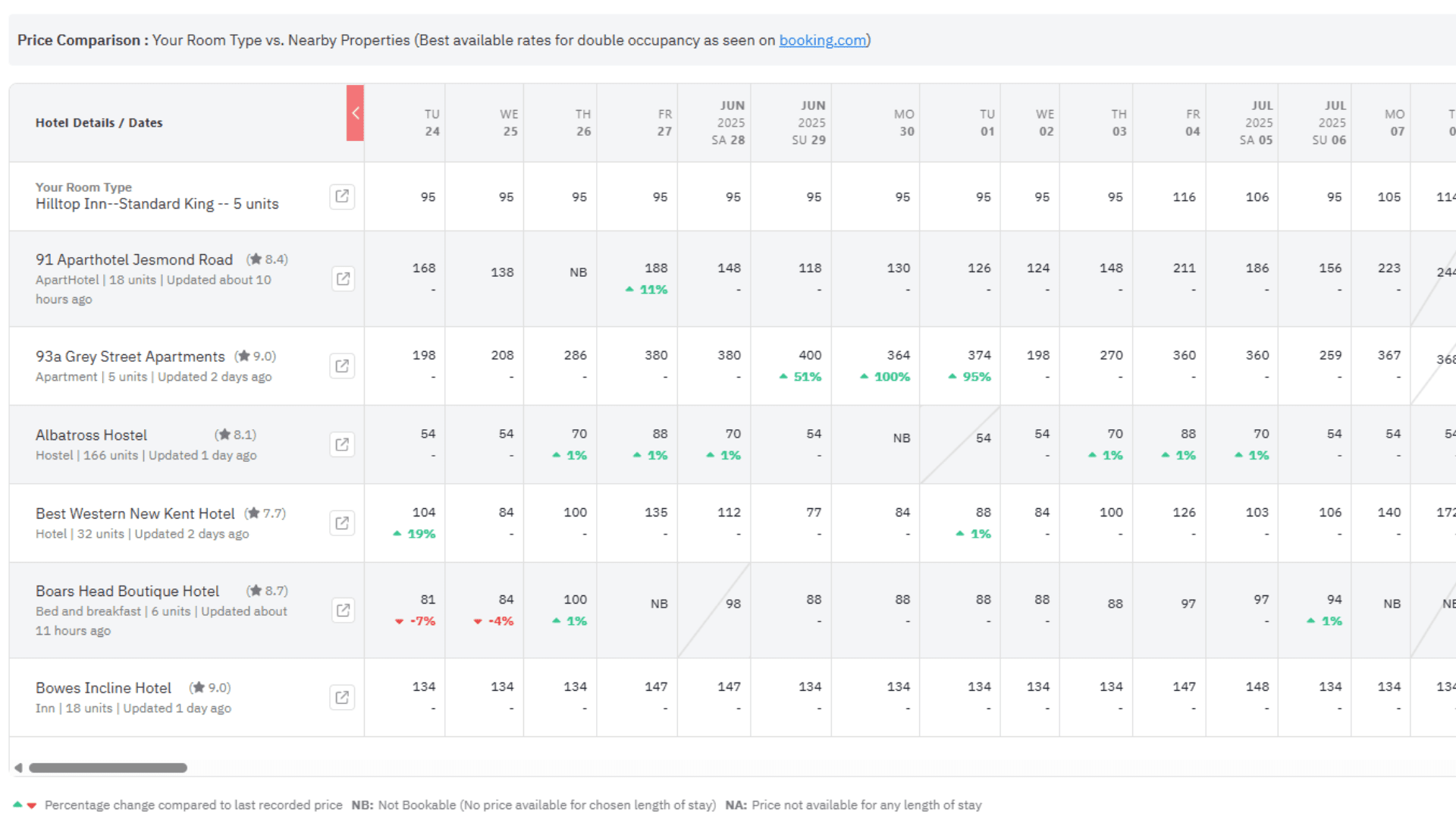Click the Hotel Details / Dates header
1456x819 pixels.
pos(99,123)
